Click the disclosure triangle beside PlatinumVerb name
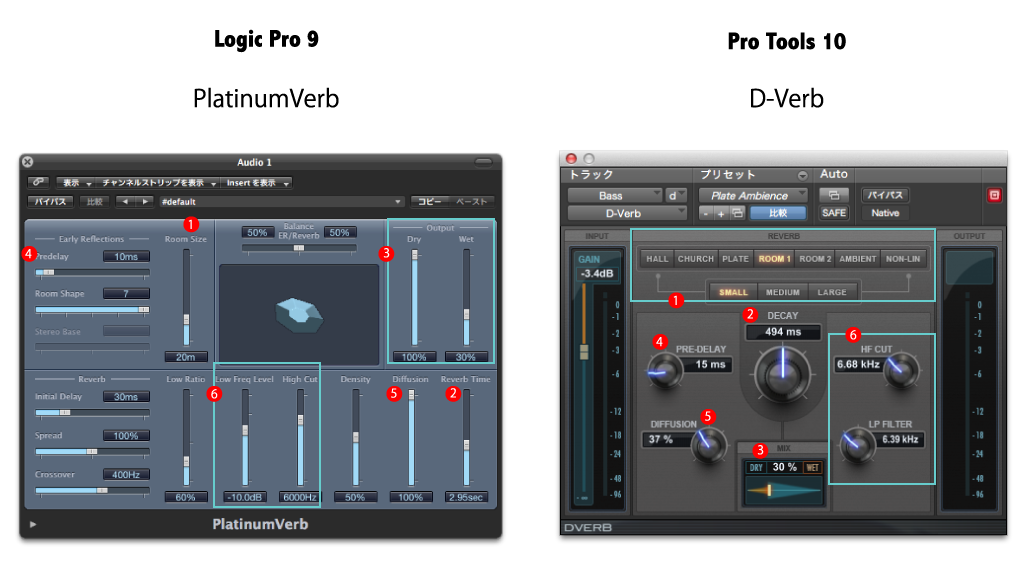 click(33, 524)
